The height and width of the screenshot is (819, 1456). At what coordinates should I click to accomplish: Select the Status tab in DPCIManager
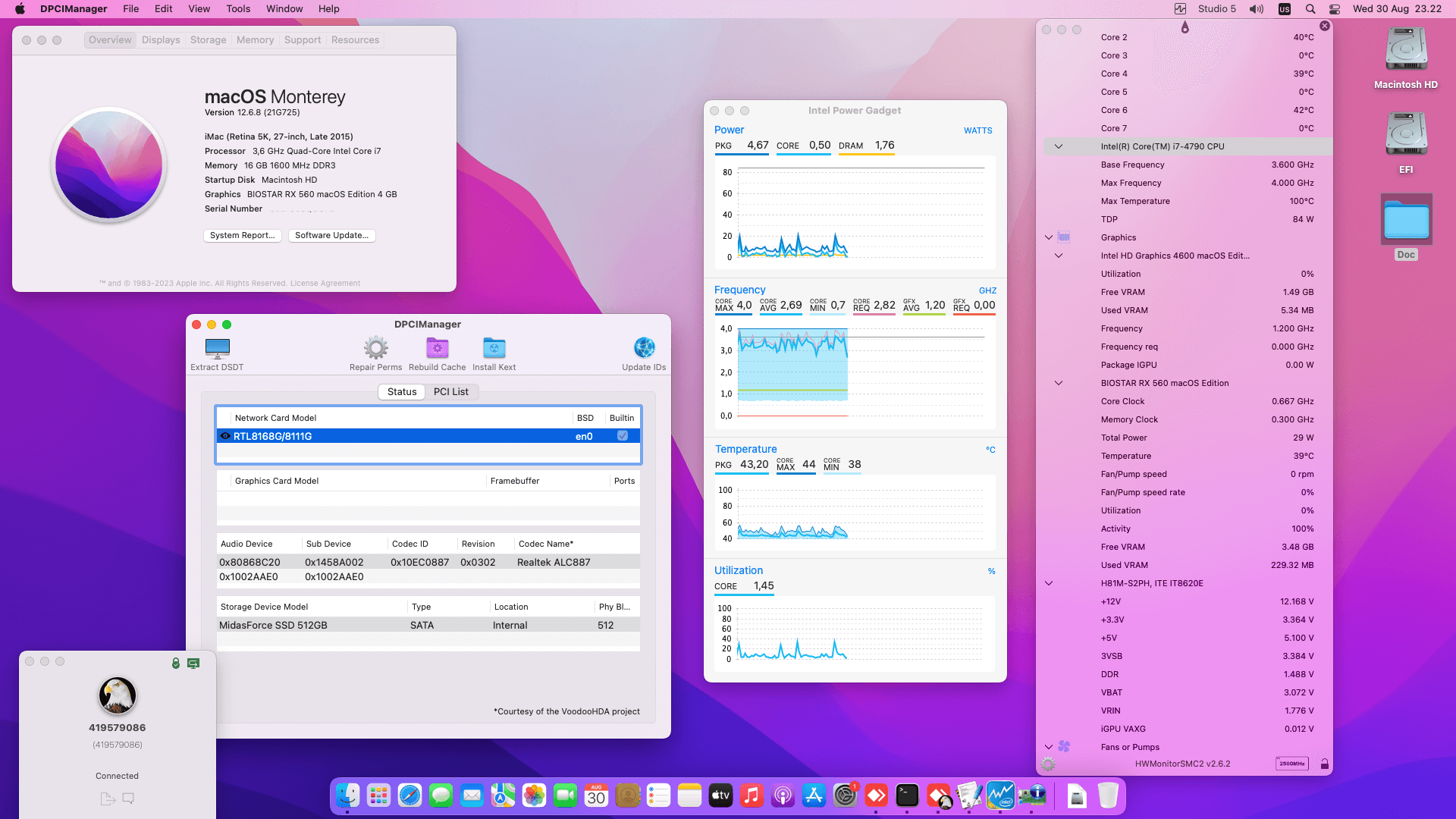tap(402, 392)
